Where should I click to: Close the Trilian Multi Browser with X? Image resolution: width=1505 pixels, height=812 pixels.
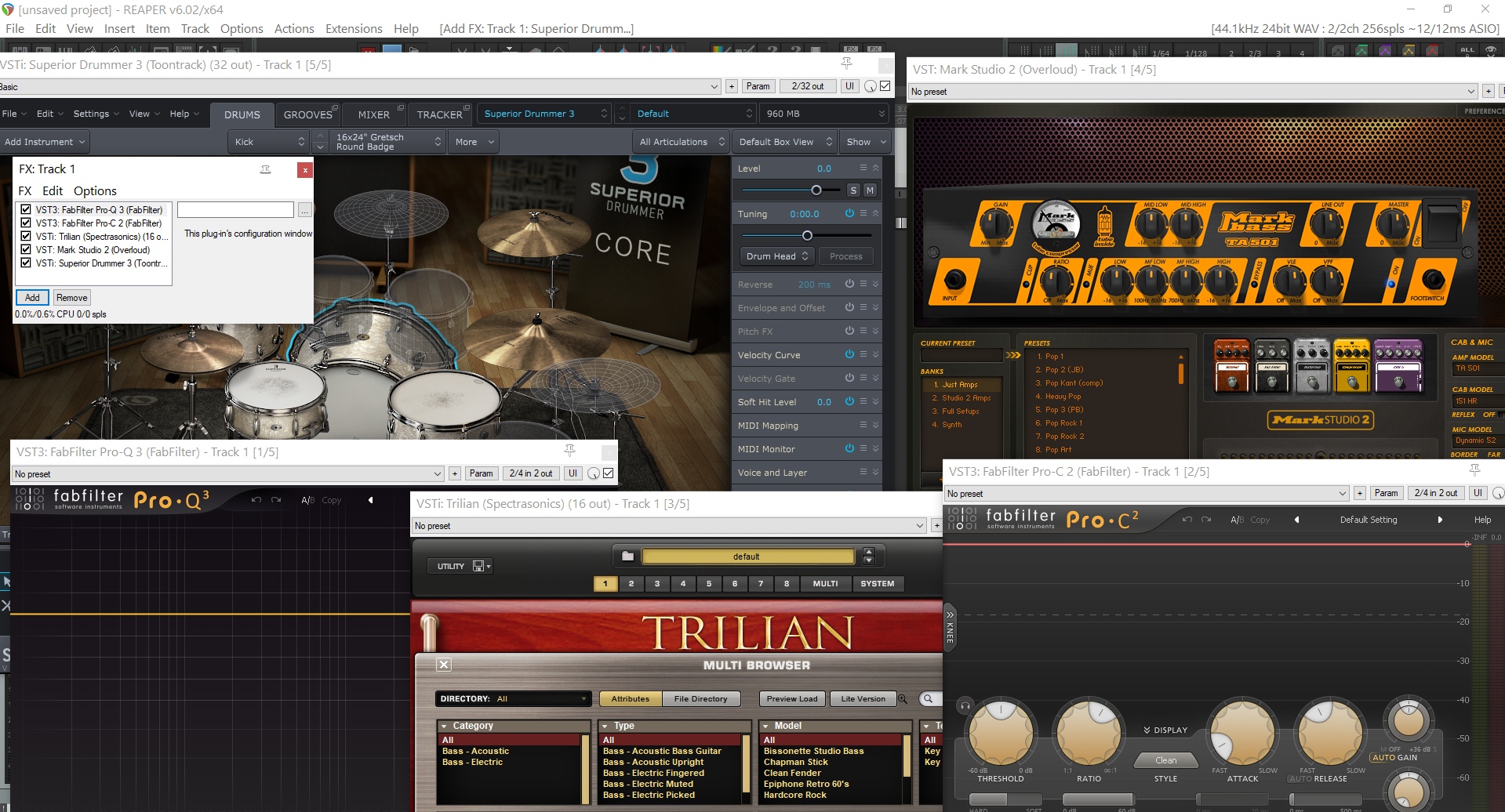click(x=444, y=665)
